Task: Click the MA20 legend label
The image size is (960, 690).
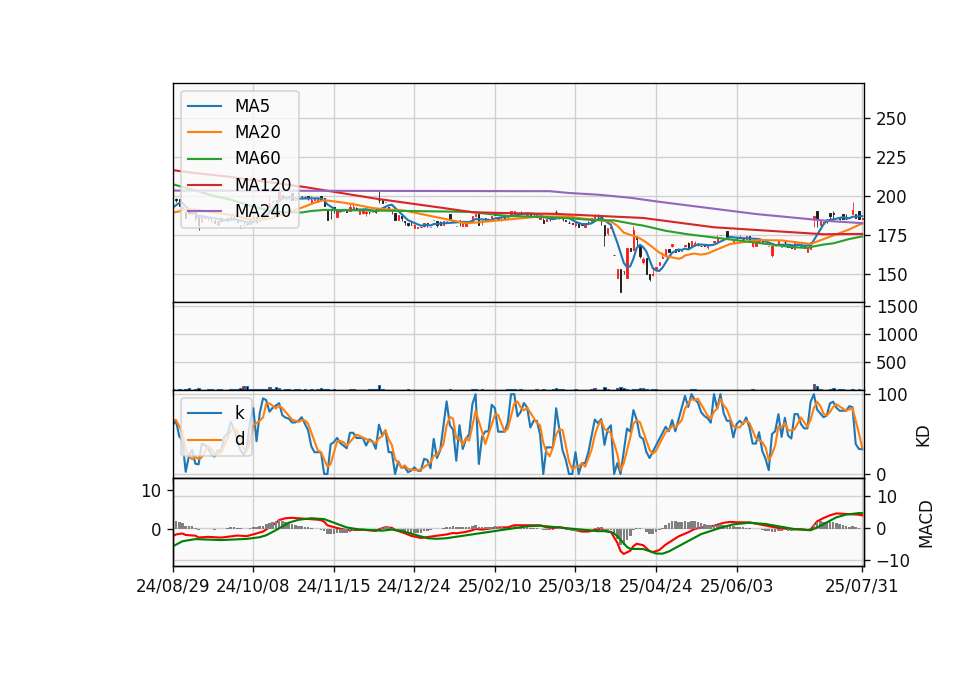Action: point(258,132)
